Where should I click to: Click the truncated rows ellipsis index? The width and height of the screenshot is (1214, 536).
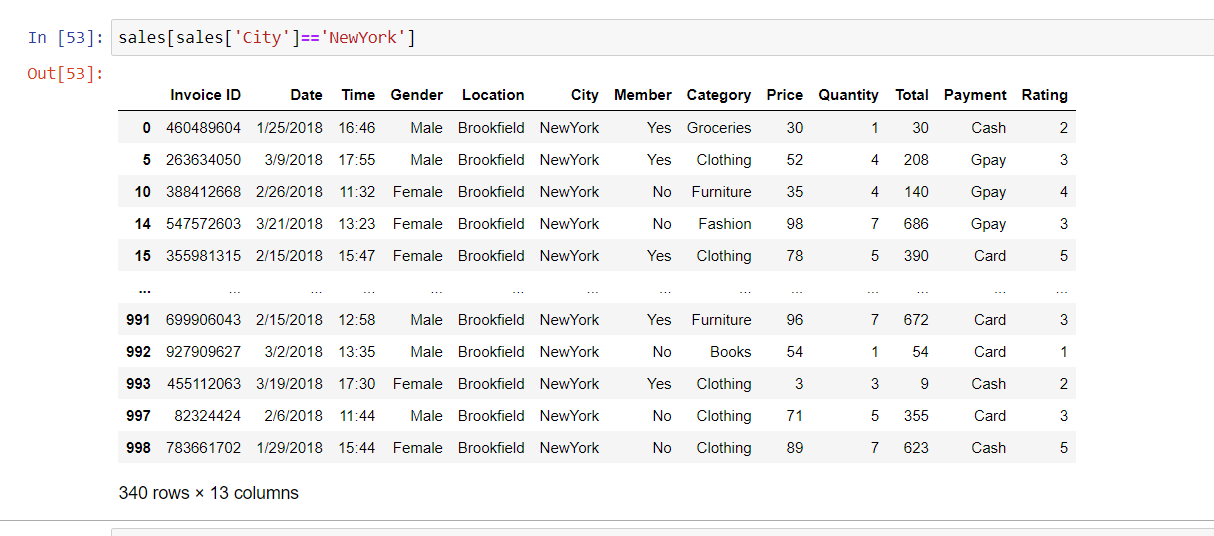tap(145, 288)
